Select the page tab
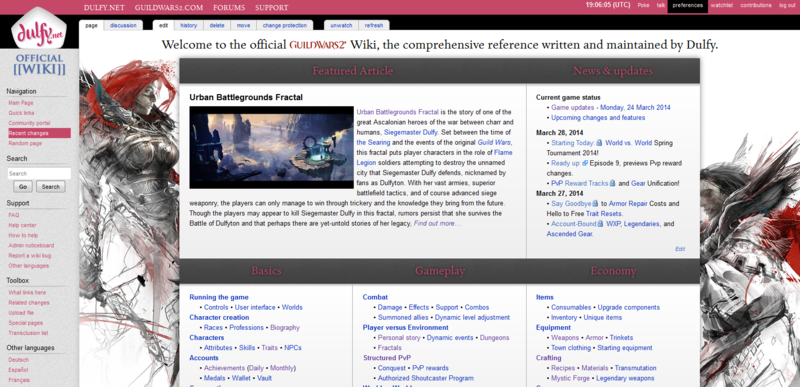800x387 pixels. (x=91, y=25)
